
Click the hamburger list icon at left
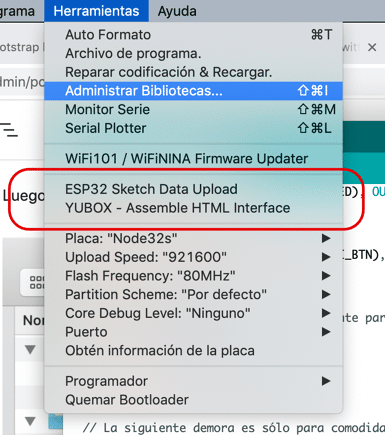point(9,130)
